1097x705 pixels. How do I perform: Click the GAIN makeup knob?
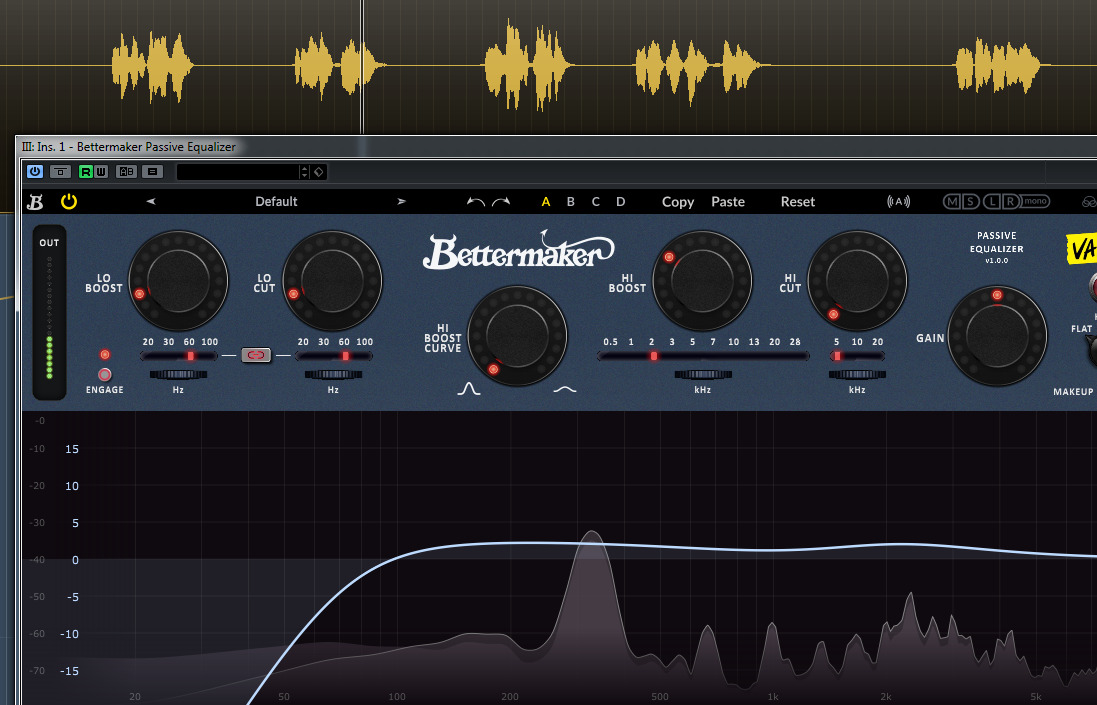coord(997,335)
